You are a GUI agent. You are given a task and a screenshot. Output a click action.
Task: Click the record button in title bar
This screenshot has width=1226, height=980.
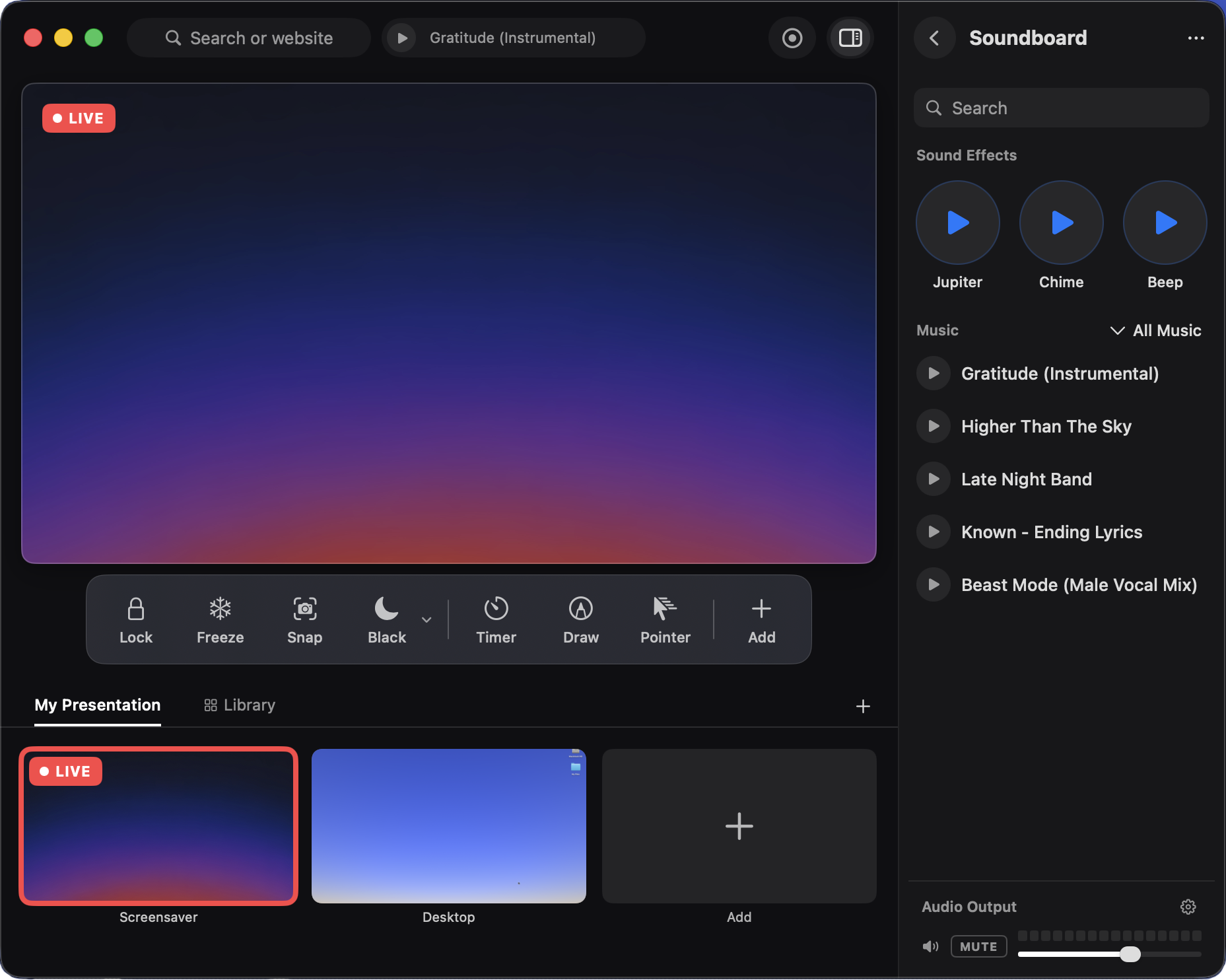792,38
